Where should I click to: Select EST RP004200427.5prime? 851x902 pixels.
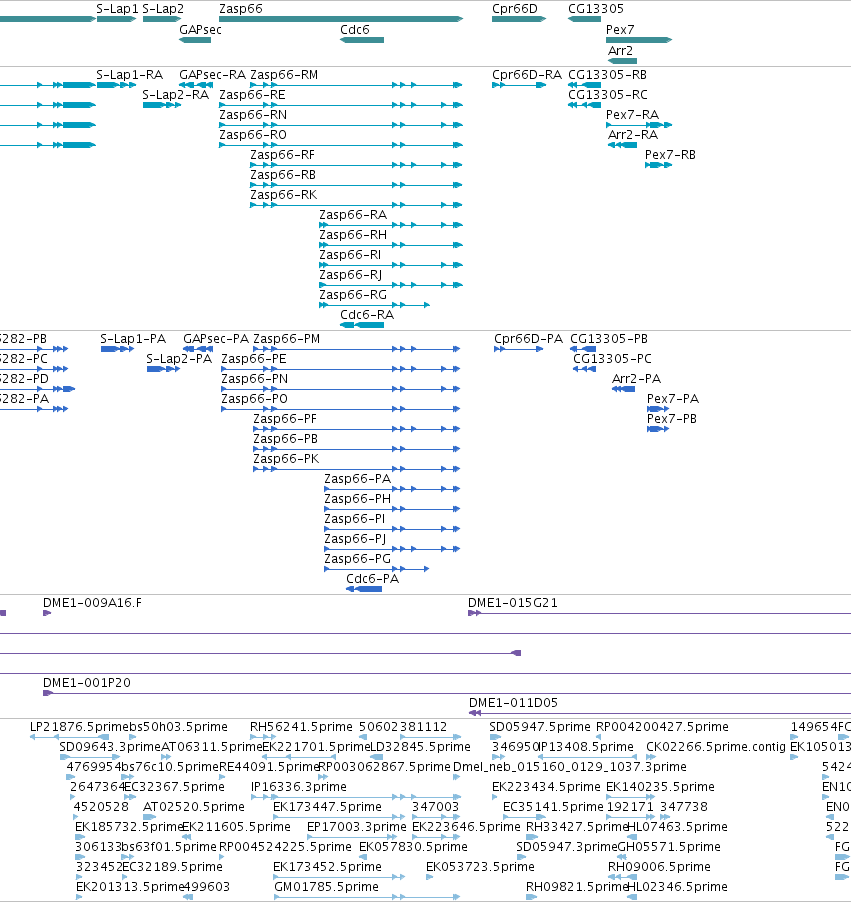pyautogui.click(x=598, y=737)
